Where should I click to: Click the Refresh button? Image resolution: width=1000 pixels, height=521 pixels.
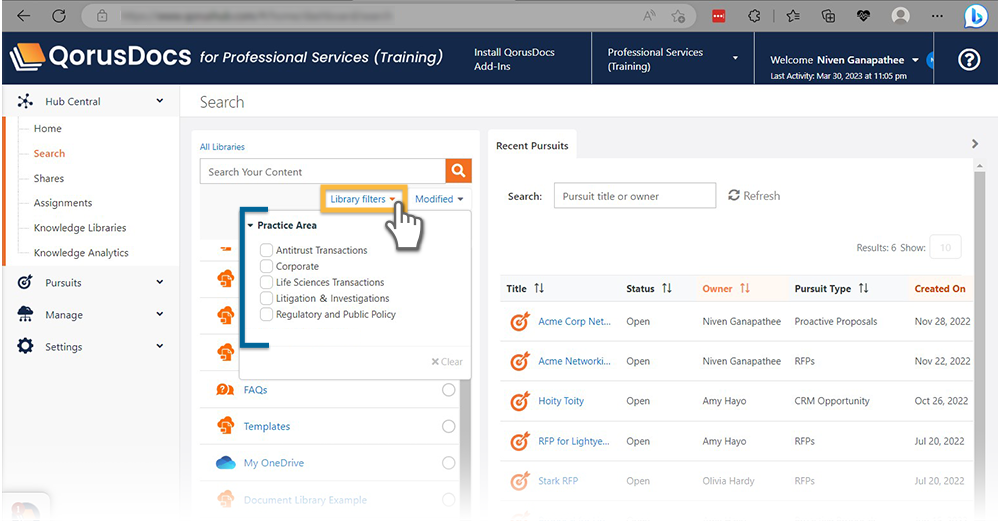tap(754, 196)
